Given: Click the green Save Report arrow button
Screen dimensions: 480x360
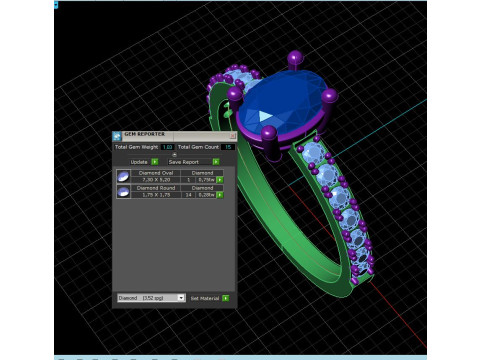Looking at the screenshot, I should point(216,162).
